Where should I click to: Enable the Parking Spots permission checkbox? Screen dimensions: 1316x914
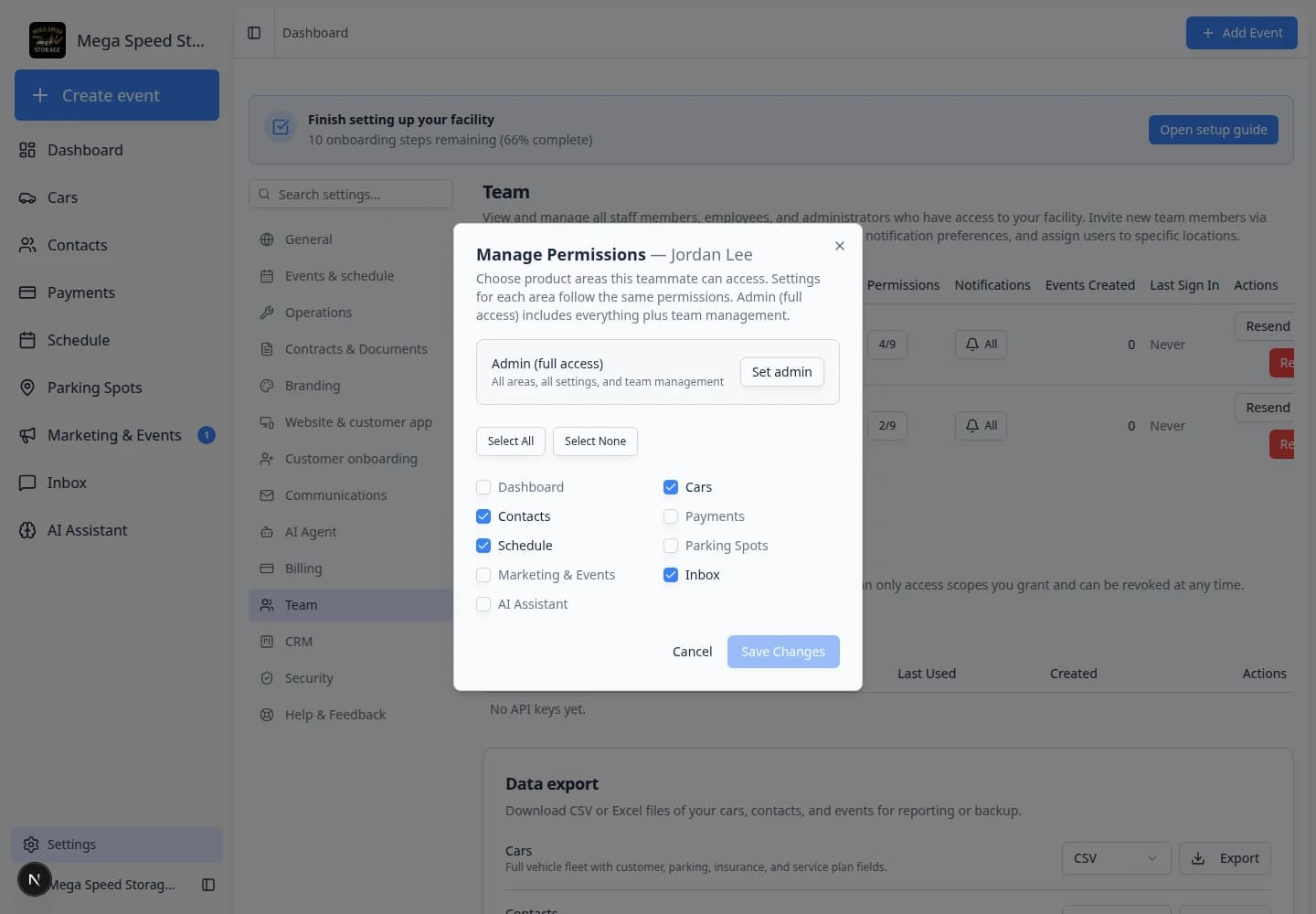tap(671, 546)
